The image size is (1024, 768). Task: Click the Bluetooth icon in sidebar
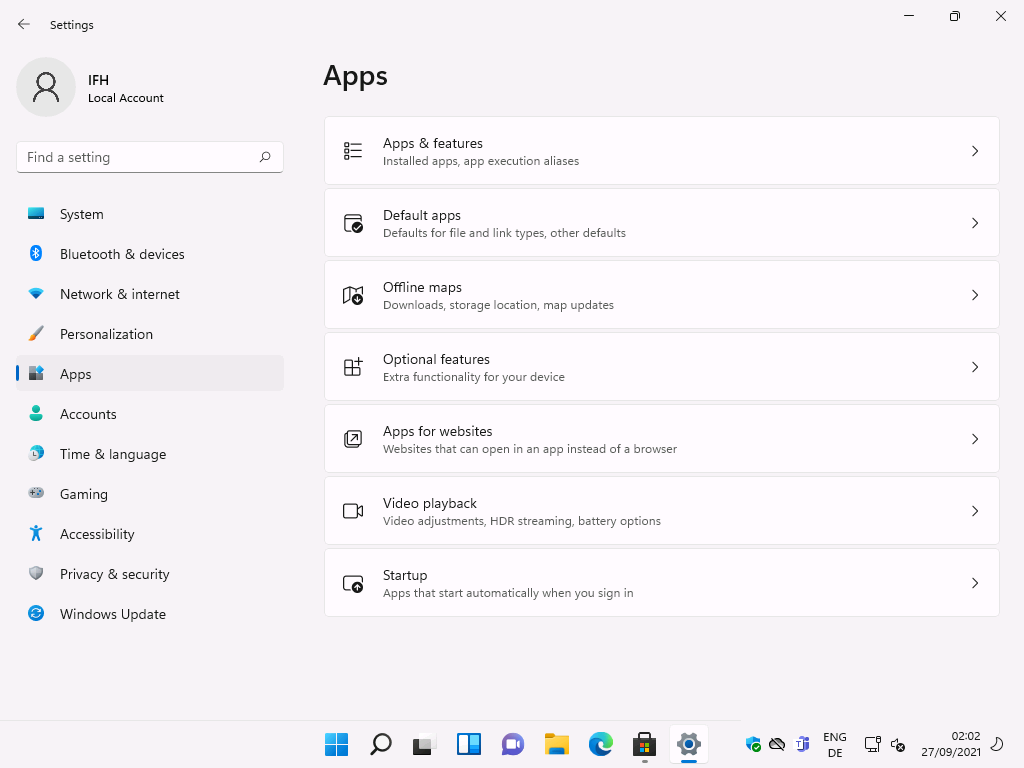(36, 253)
